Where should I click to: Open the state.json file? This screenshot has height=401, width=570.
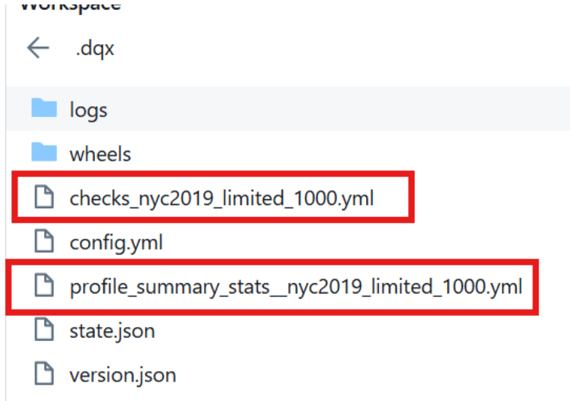(112, 331)
